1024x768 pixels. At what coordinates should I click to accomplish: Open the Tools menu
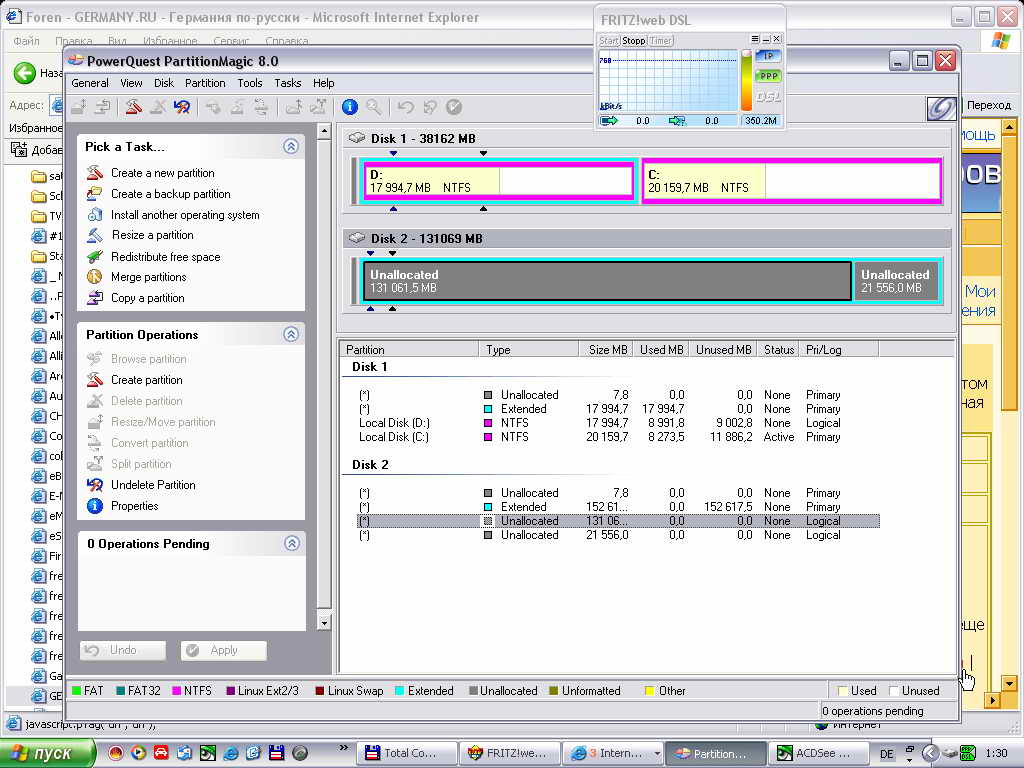tap(249, 83)
